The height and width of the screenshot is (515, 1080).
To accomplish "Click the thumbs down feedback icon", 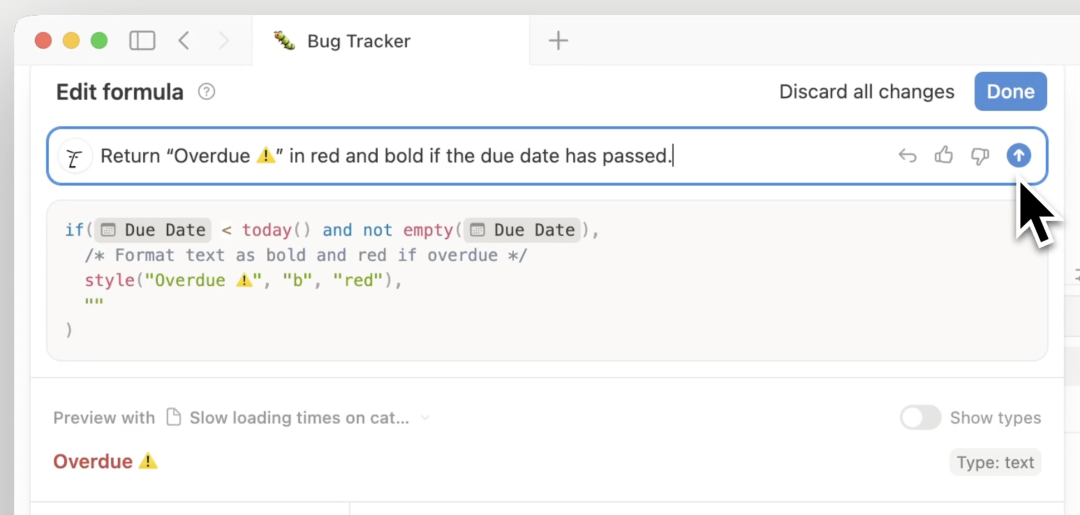I will 980,156.
